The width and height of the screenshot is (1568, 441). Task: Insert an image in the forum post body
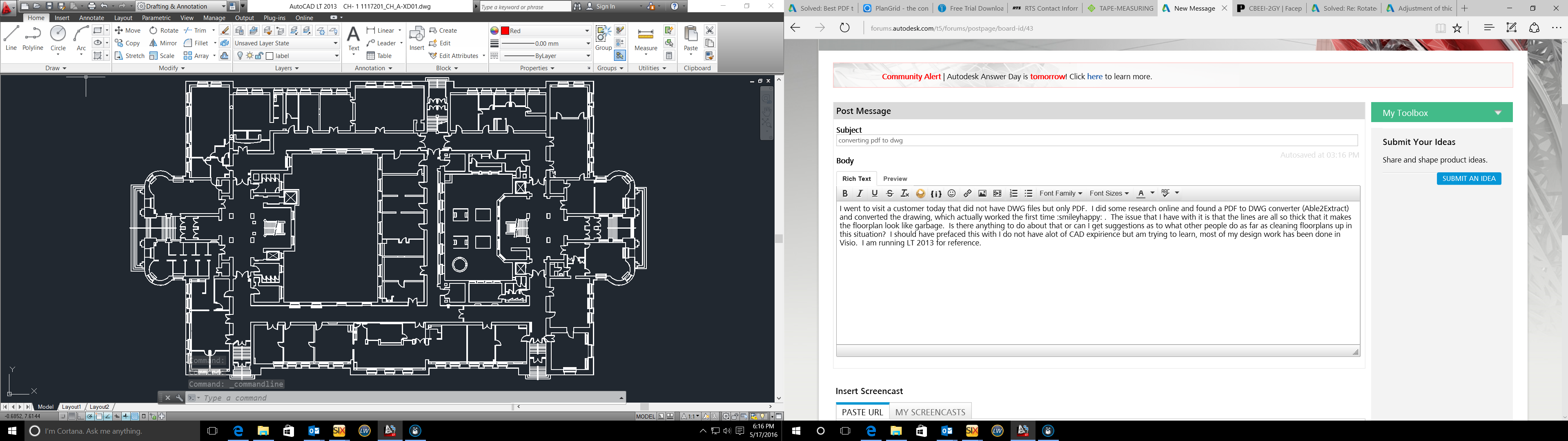(x=982, y=193)
